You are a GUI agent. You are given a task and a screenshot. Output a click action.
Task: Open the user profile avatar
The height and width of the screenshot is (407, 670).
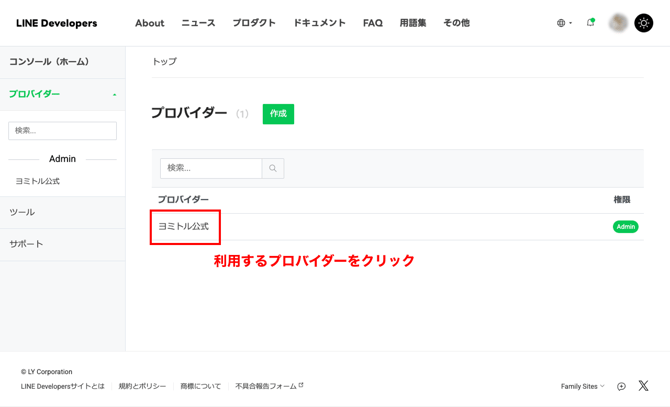tap(618, 23)
